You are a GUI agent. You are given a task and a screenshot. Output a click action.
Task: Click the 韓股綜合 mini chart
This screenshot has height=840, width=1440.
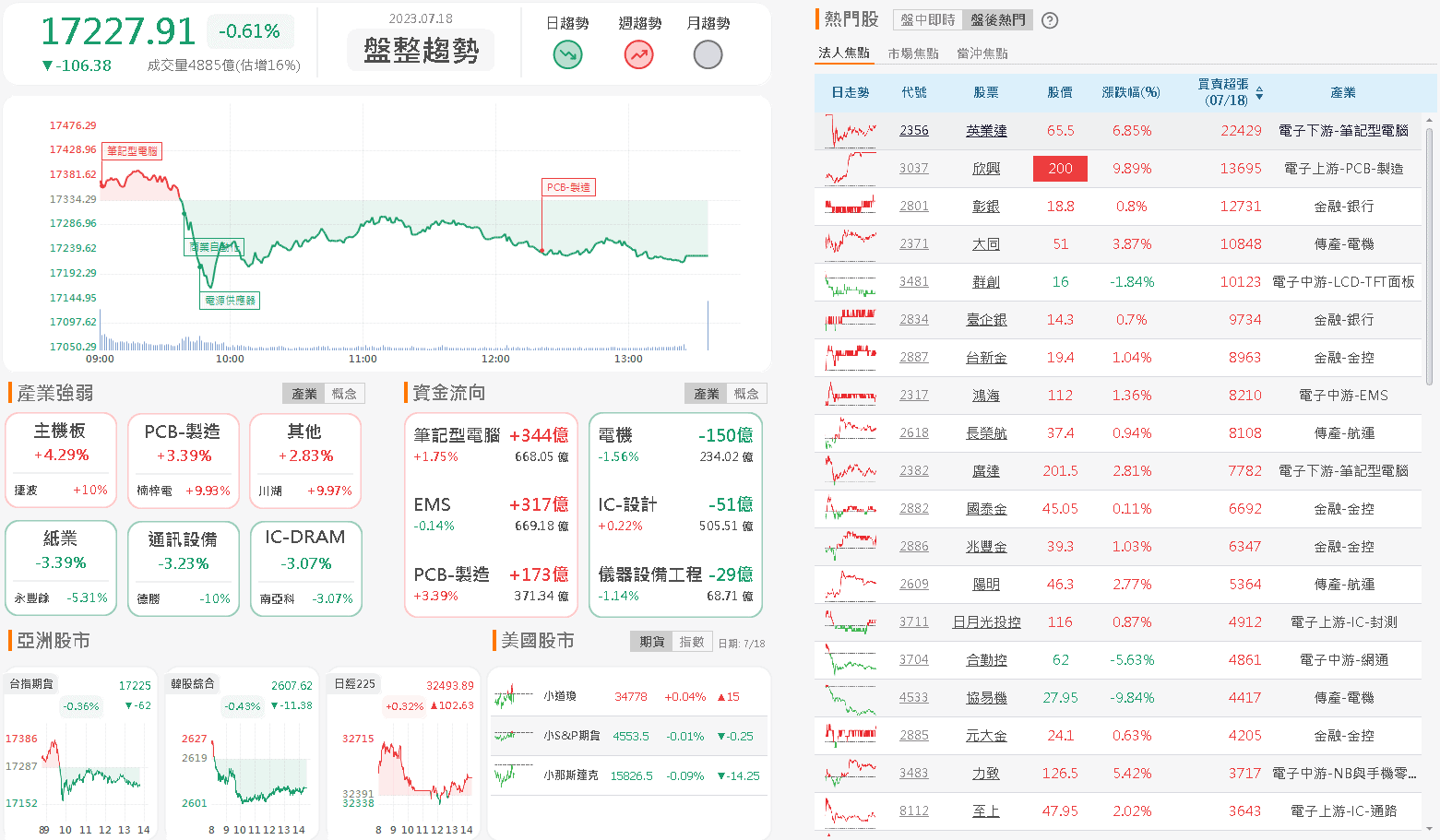pos(242,754)
